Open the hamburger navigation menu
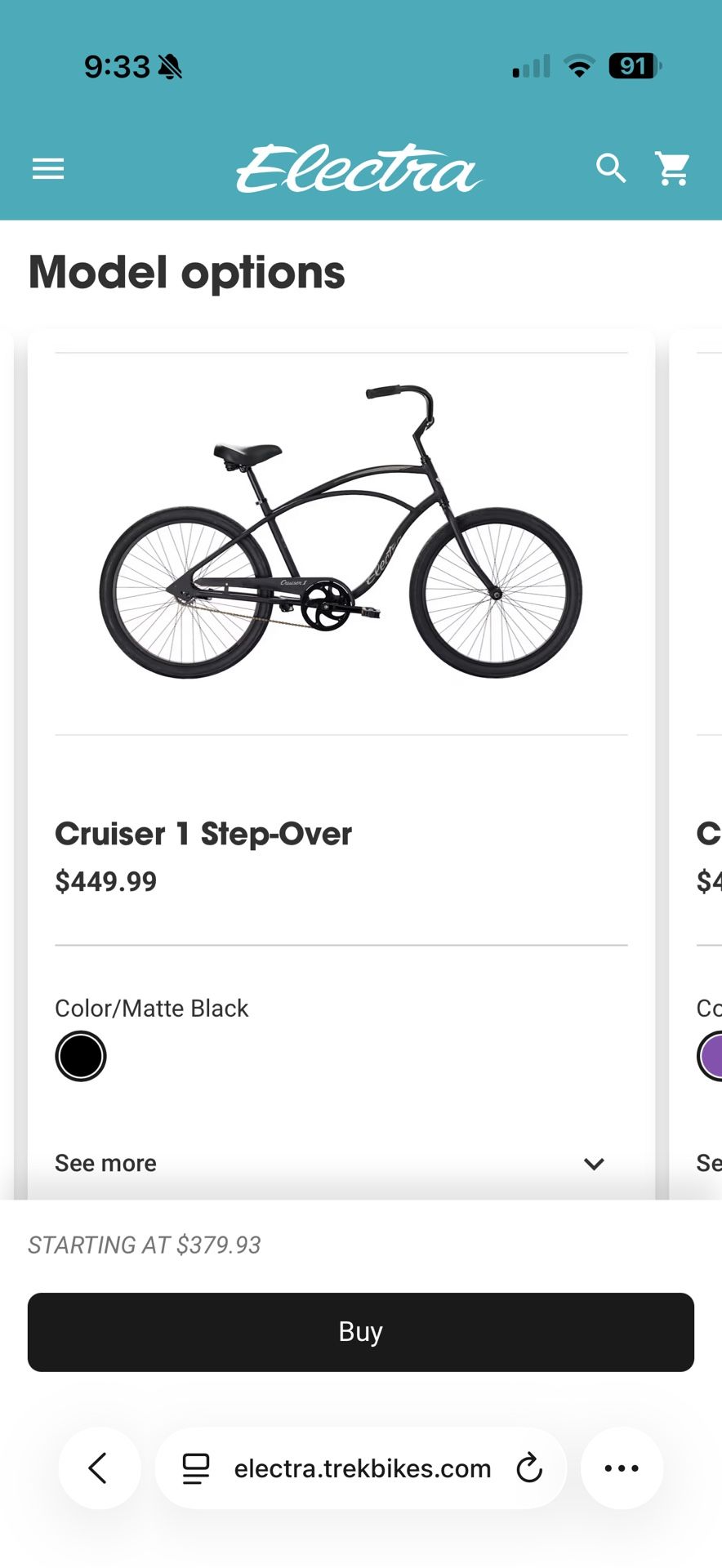This screenshot has width=722, height=1568. (x=47, y=168)
